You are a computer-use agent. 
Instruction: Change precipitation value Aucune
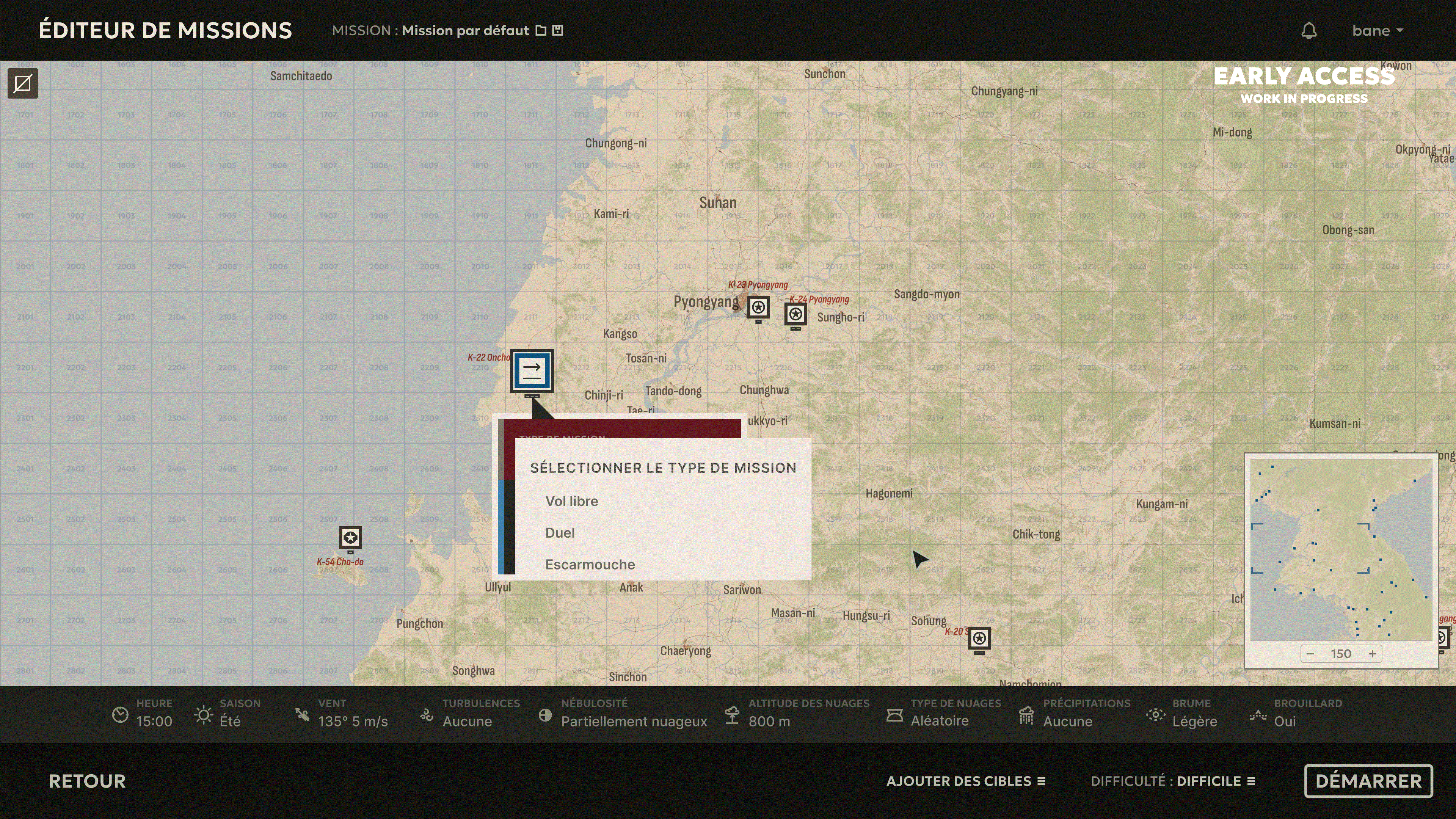click(1068, 722)
